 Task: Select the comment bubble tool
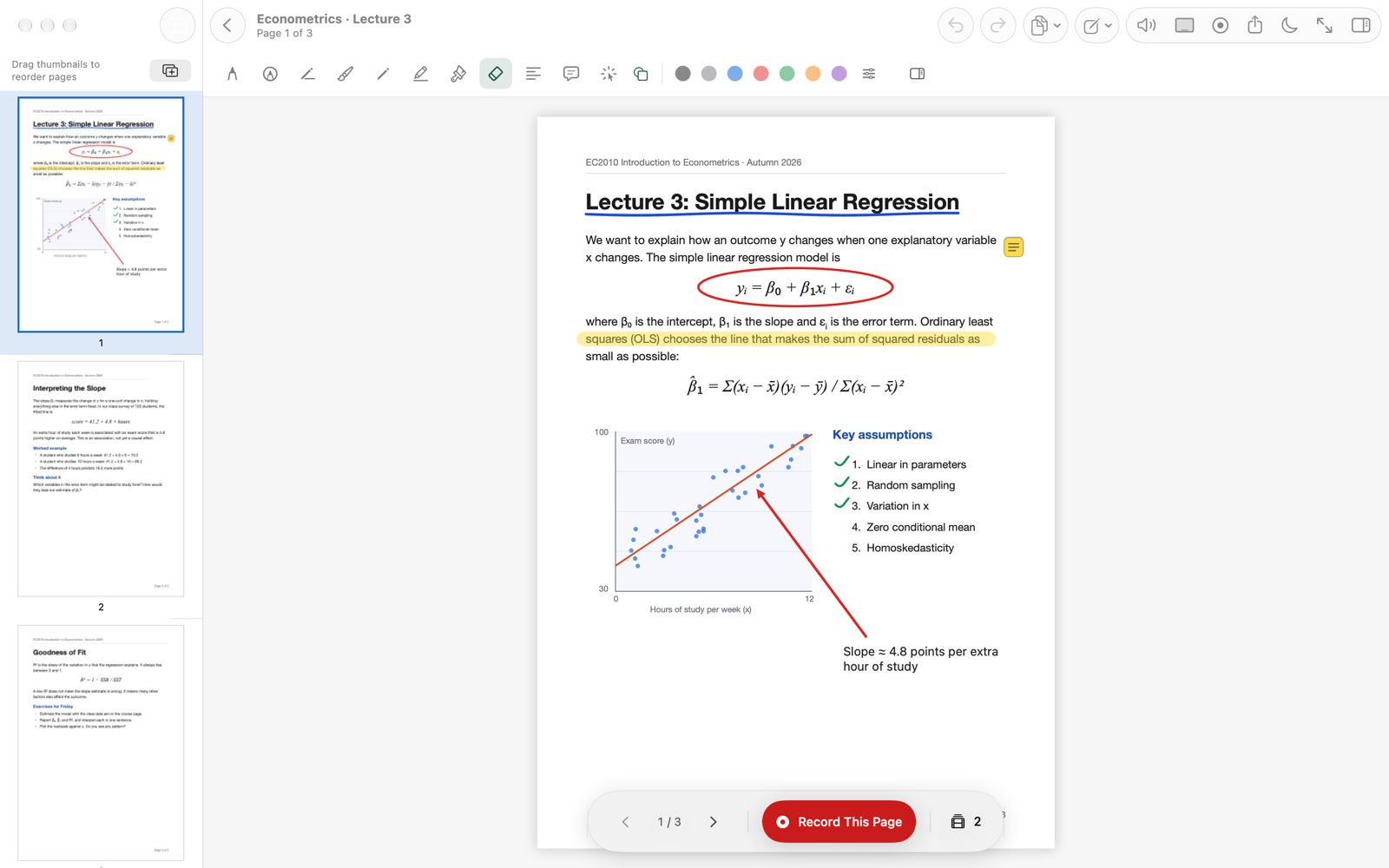pos(571,74)
